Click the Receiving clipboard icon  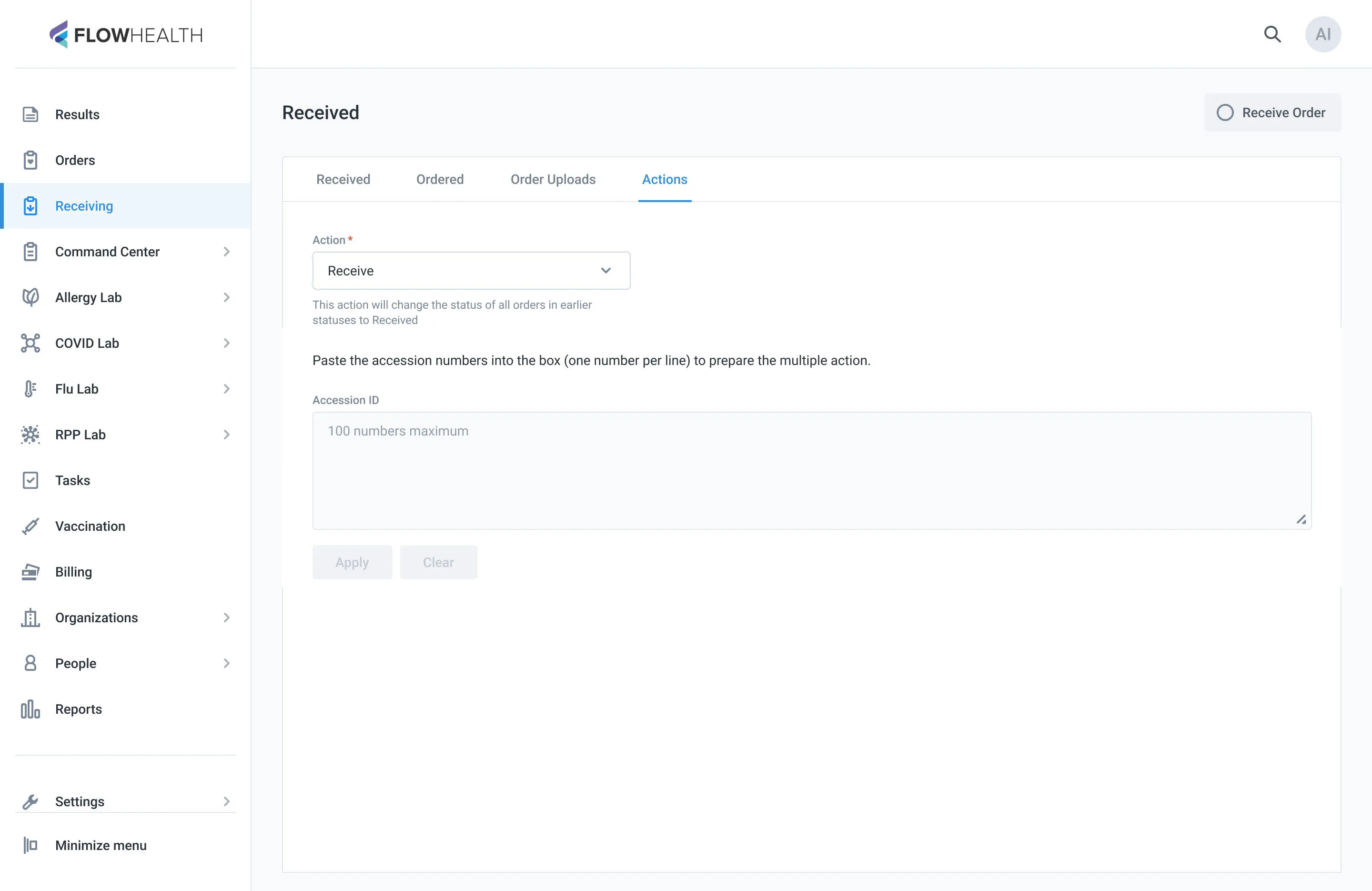(30, 206)
